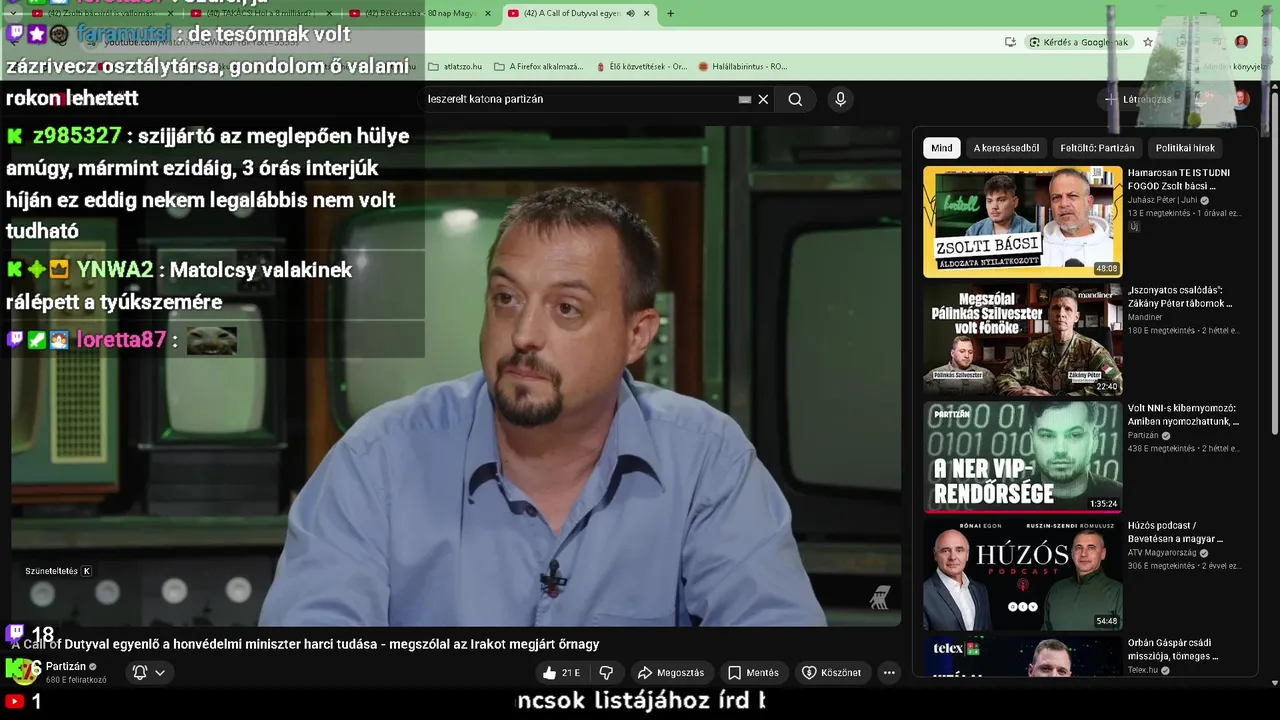Click 'Kérdés a Google-nak' button

tap(1078, 42)
